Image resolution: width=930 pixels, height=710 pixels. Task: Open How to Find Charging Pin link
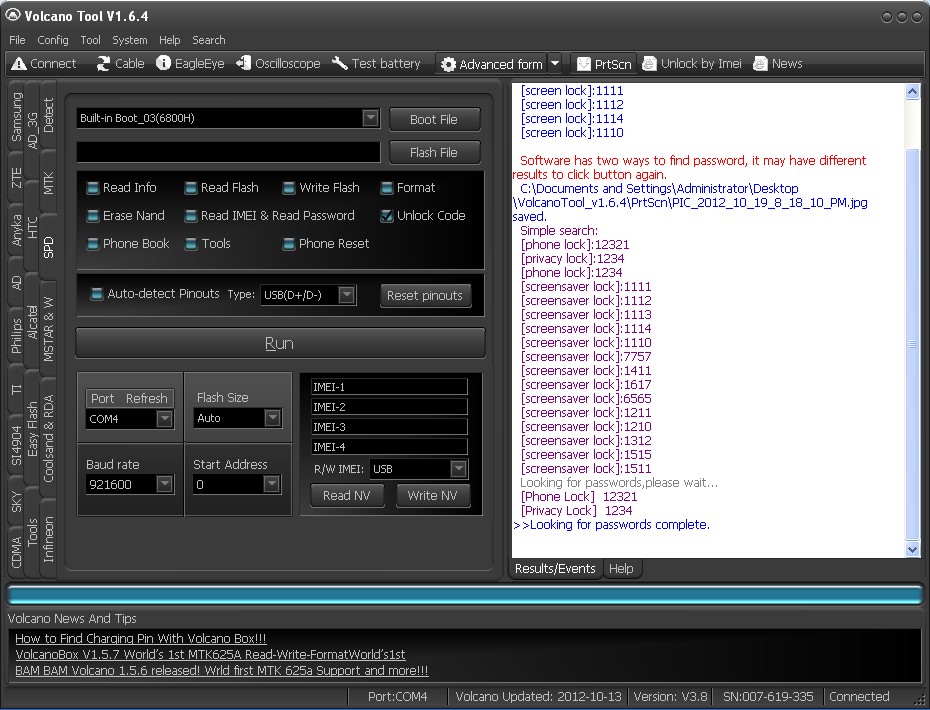pos(141,638)
